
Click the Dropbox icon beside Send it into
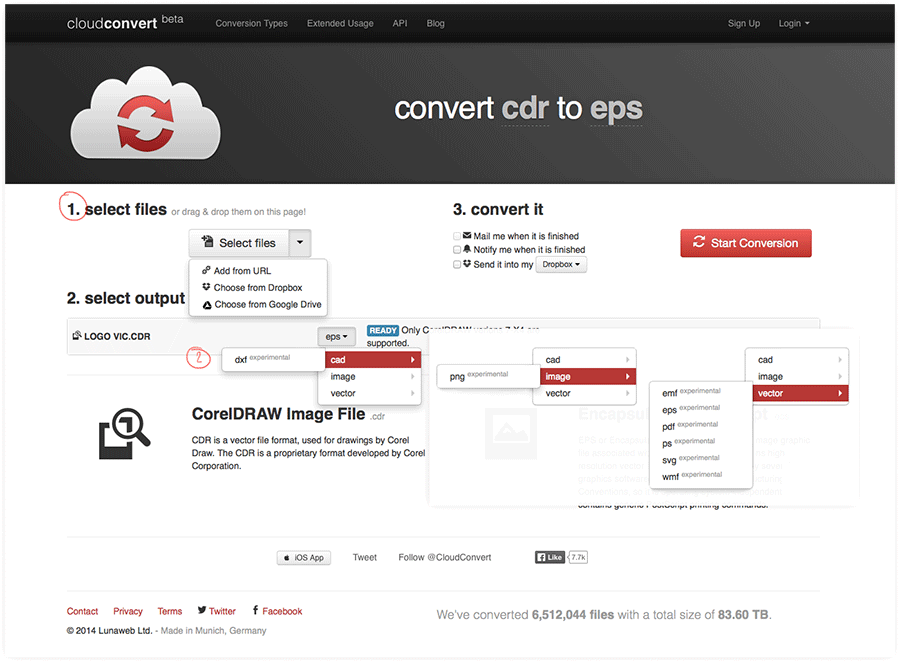coord(467,263)
